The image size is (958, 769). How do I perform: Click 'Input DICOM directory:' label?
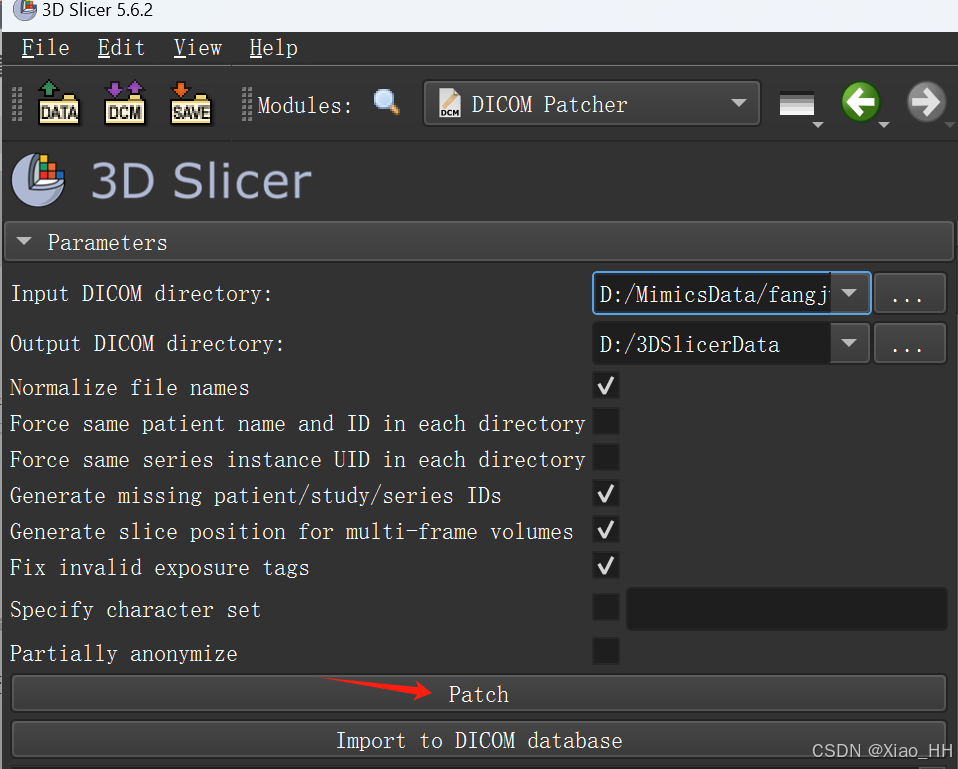coord(141,294)
